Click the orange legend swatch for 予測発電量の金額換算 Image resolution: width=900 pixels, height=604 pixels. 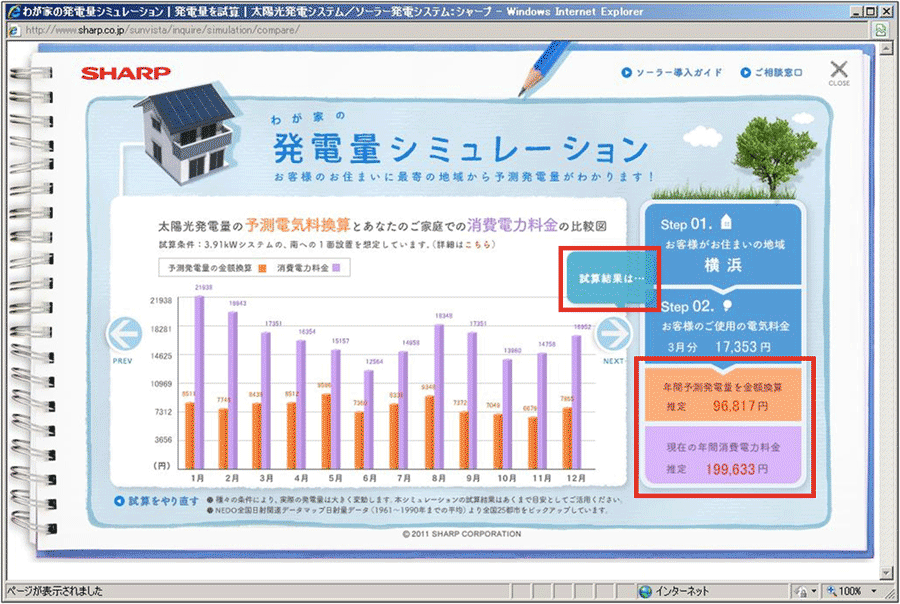pos(261,269)
